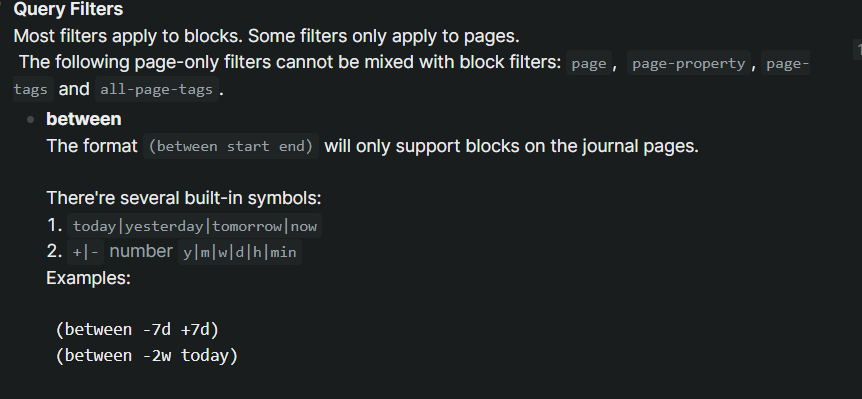Click the sentence starting Most filters apply
Viewport: 862px width, 399px height.
point(267,36)
